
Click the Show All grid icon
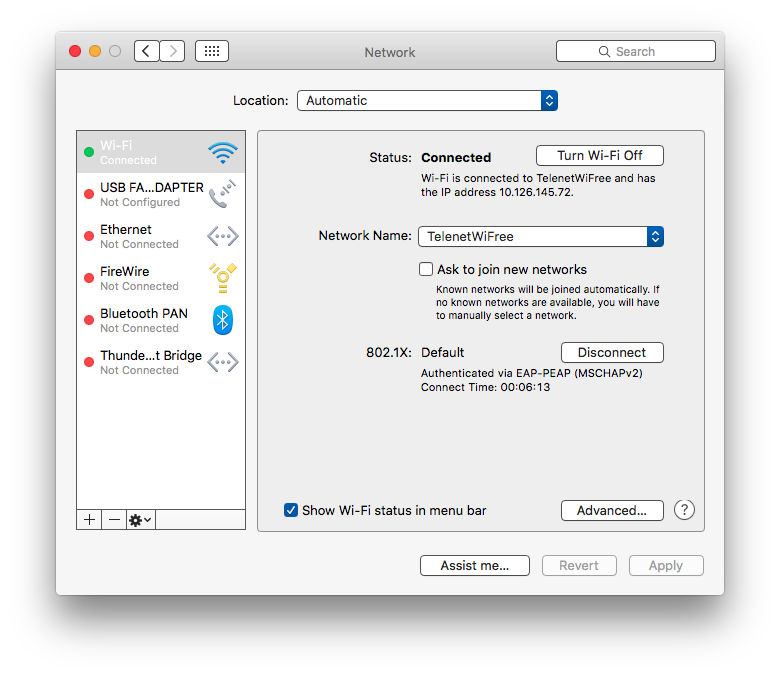click(212, 51)
